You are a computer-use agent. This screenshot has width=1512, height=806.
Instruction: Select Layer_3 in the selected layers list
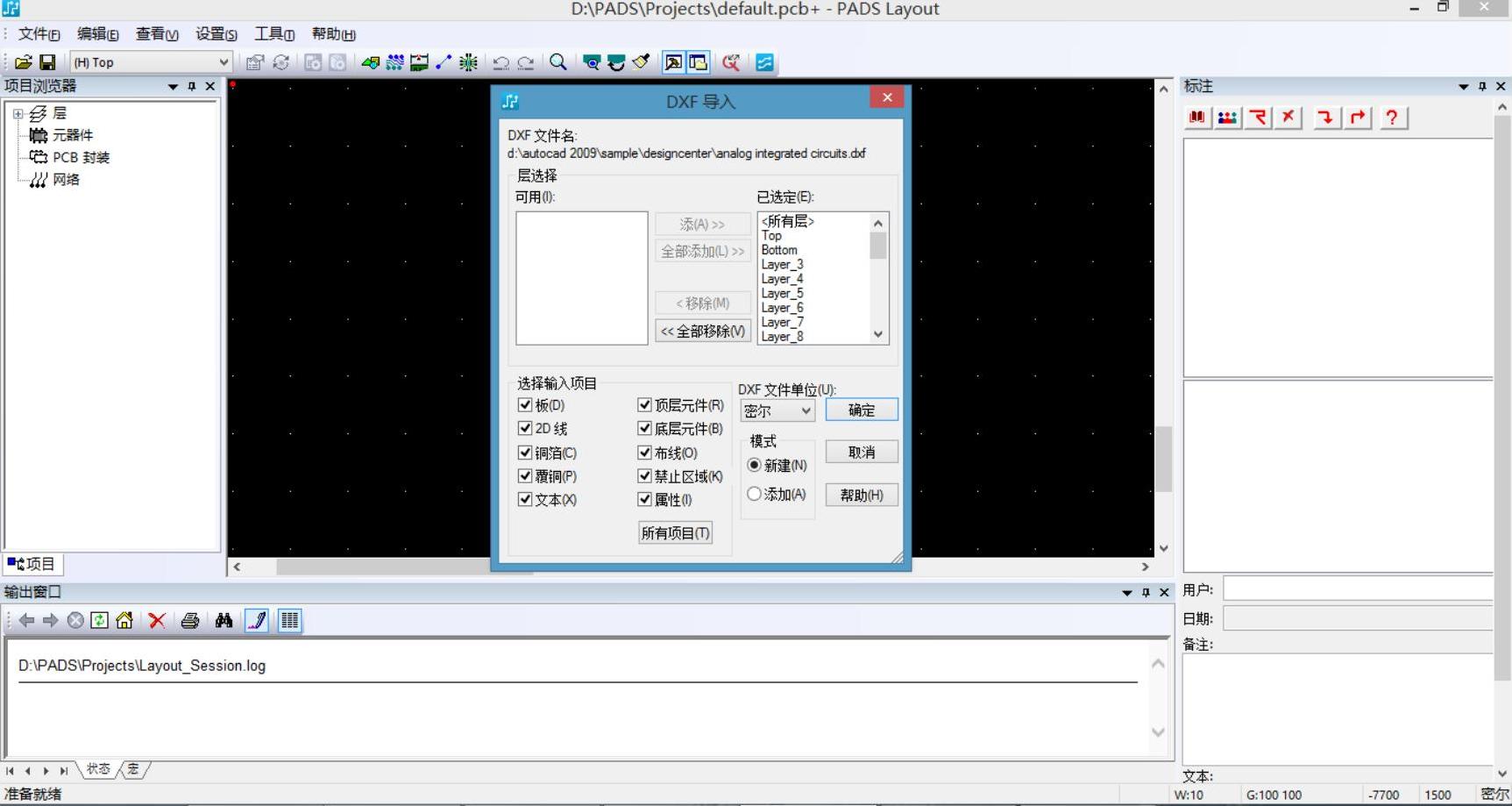pyautogui.click(x=782, y=264)
